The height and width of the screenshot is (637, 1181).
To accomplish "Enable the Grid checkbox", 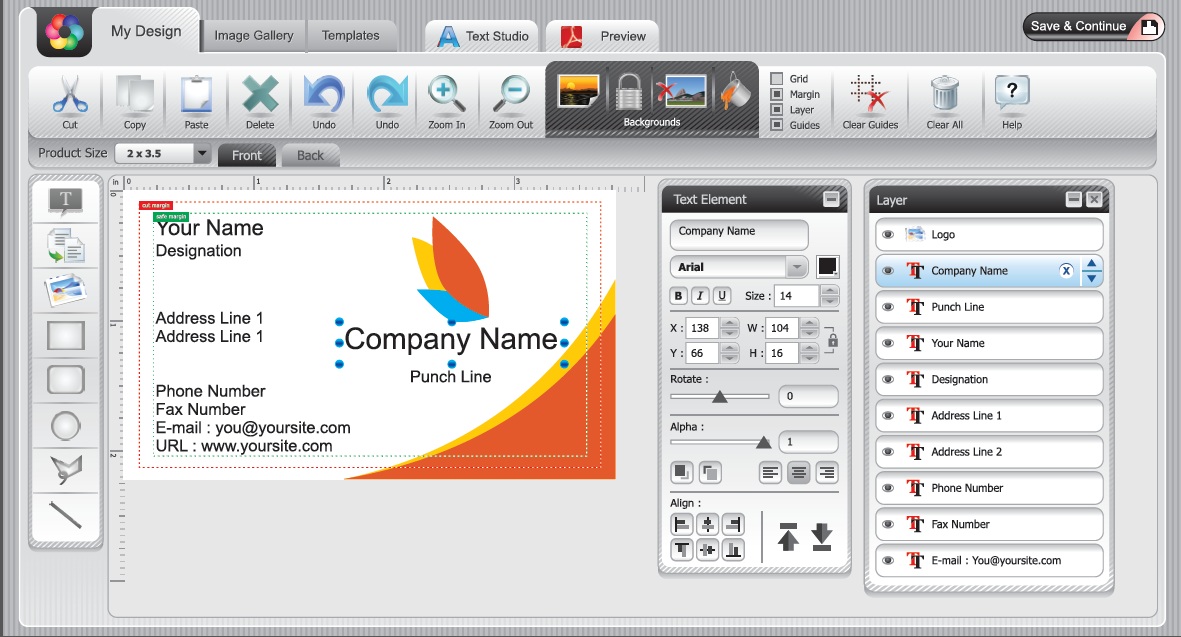I will (778, 76).
